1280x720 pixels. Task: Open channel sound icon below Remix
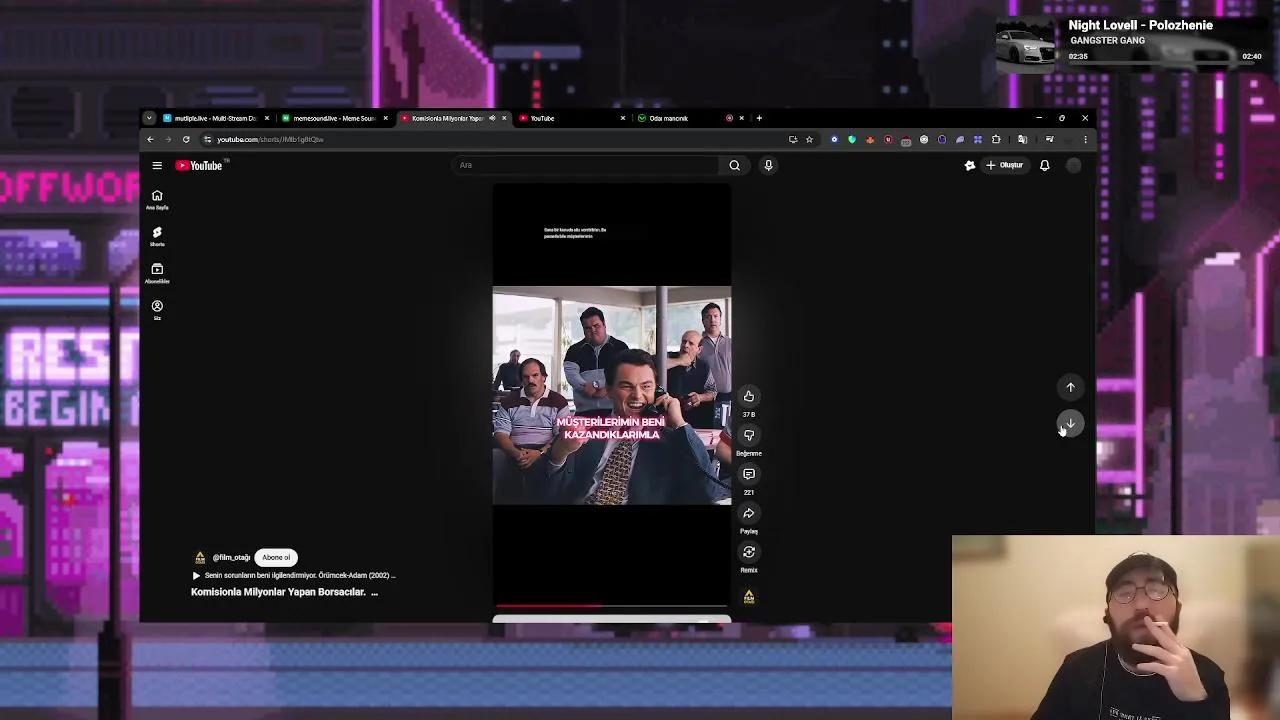coord(748,596)
